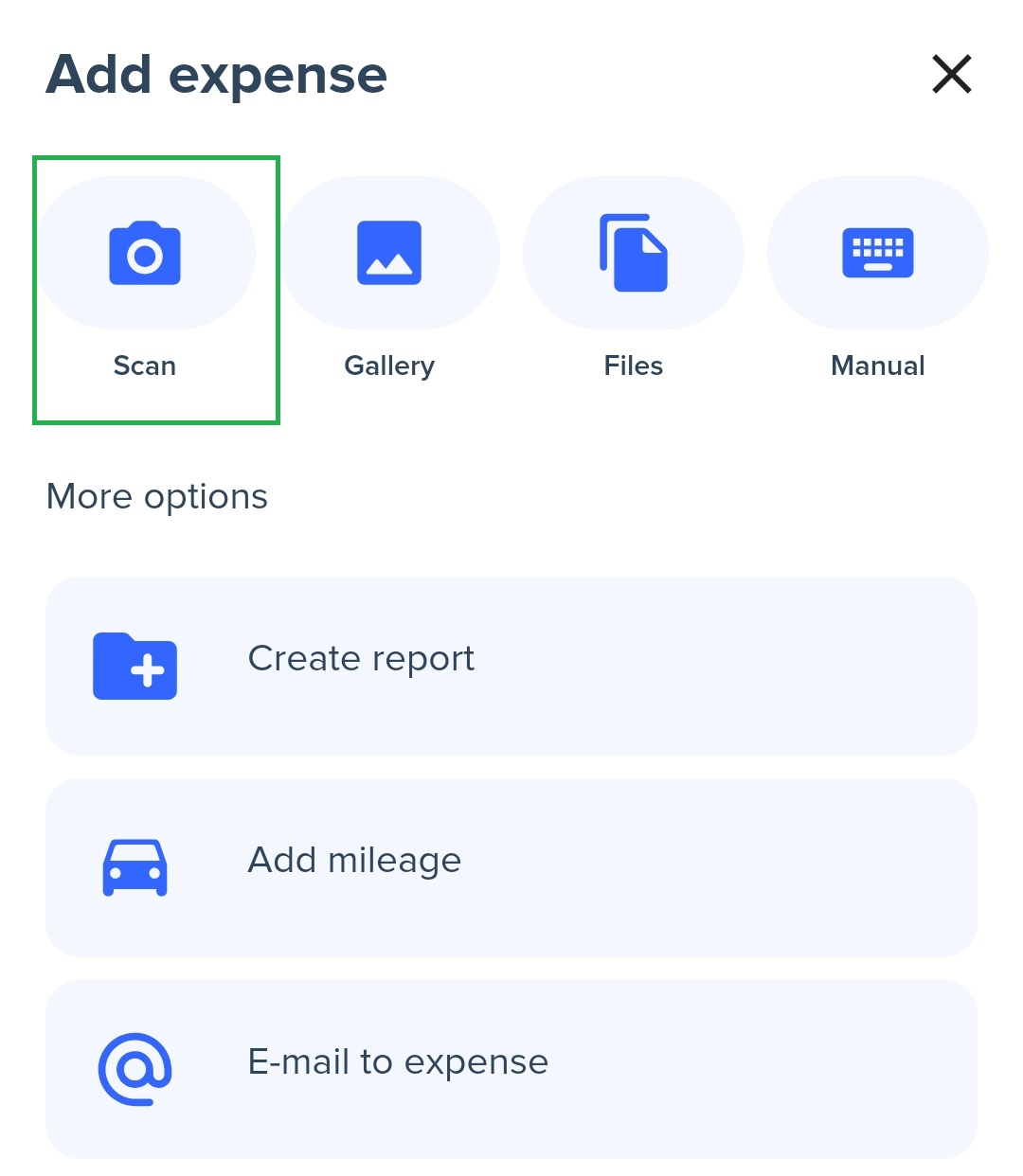Open the Gallery picture icon
Image resolution: width=1023 pixels, height=1176 pixels.
389,253
